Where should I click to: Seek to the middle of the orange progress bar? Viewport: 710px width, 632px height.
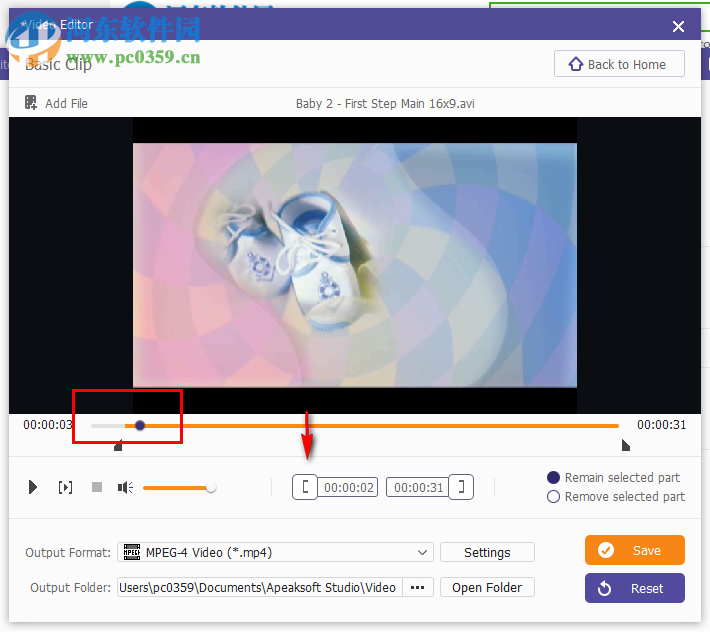371,426
